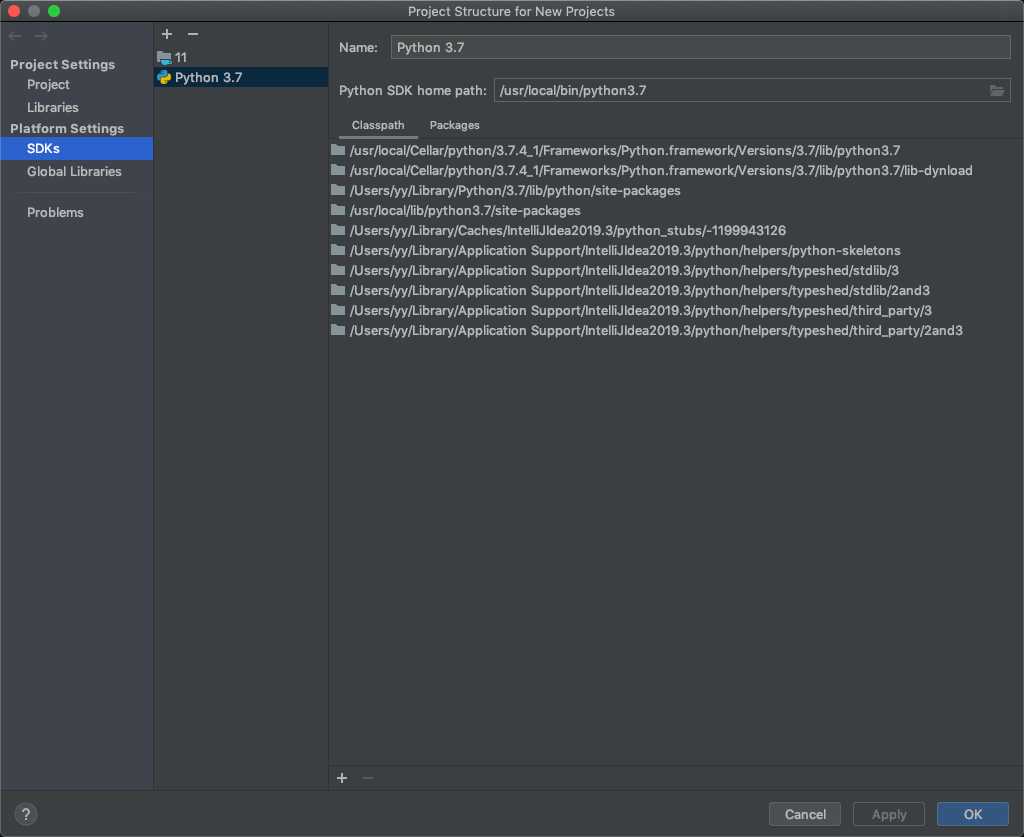Switch to the Packages tab

coord(455,125)
